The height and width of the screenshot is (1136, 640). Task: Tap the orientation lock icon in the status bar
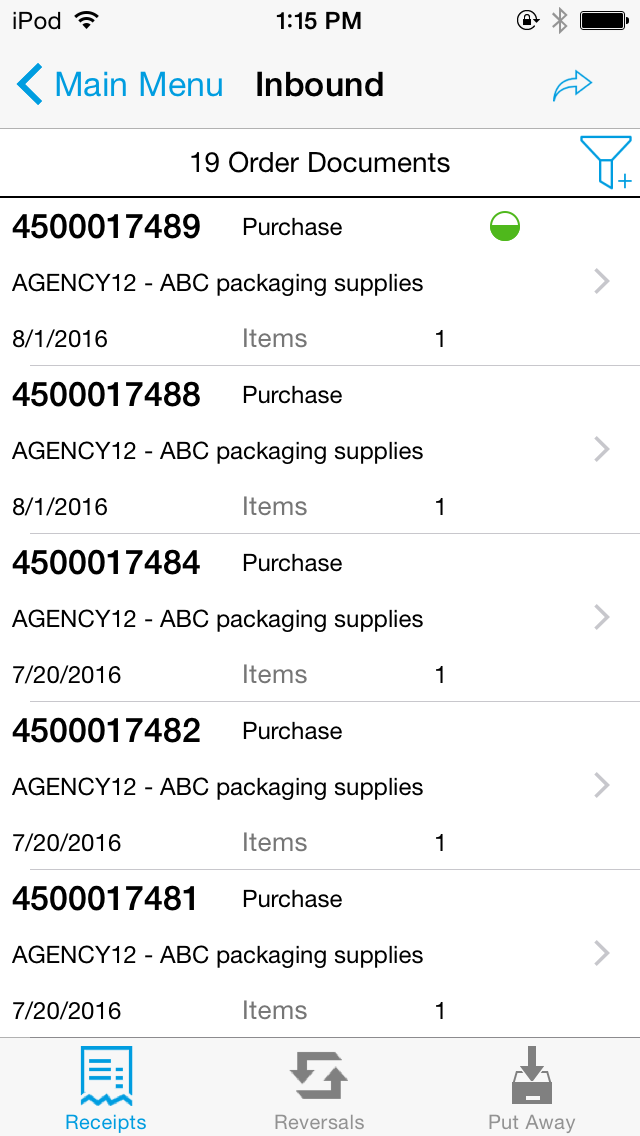click(528, 20)
